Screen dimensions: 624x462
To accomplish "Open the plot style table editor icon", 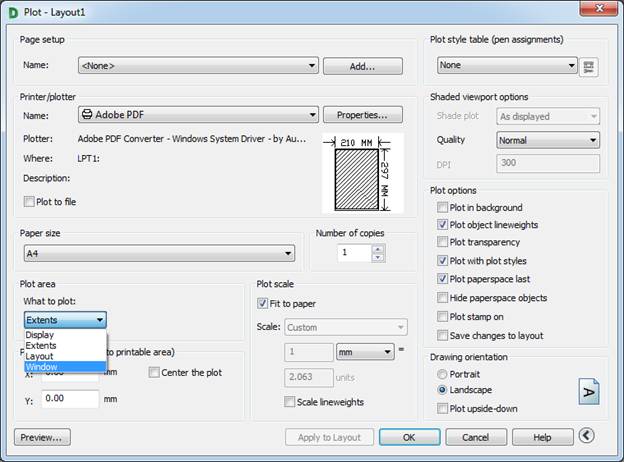I will coord(589,67).
